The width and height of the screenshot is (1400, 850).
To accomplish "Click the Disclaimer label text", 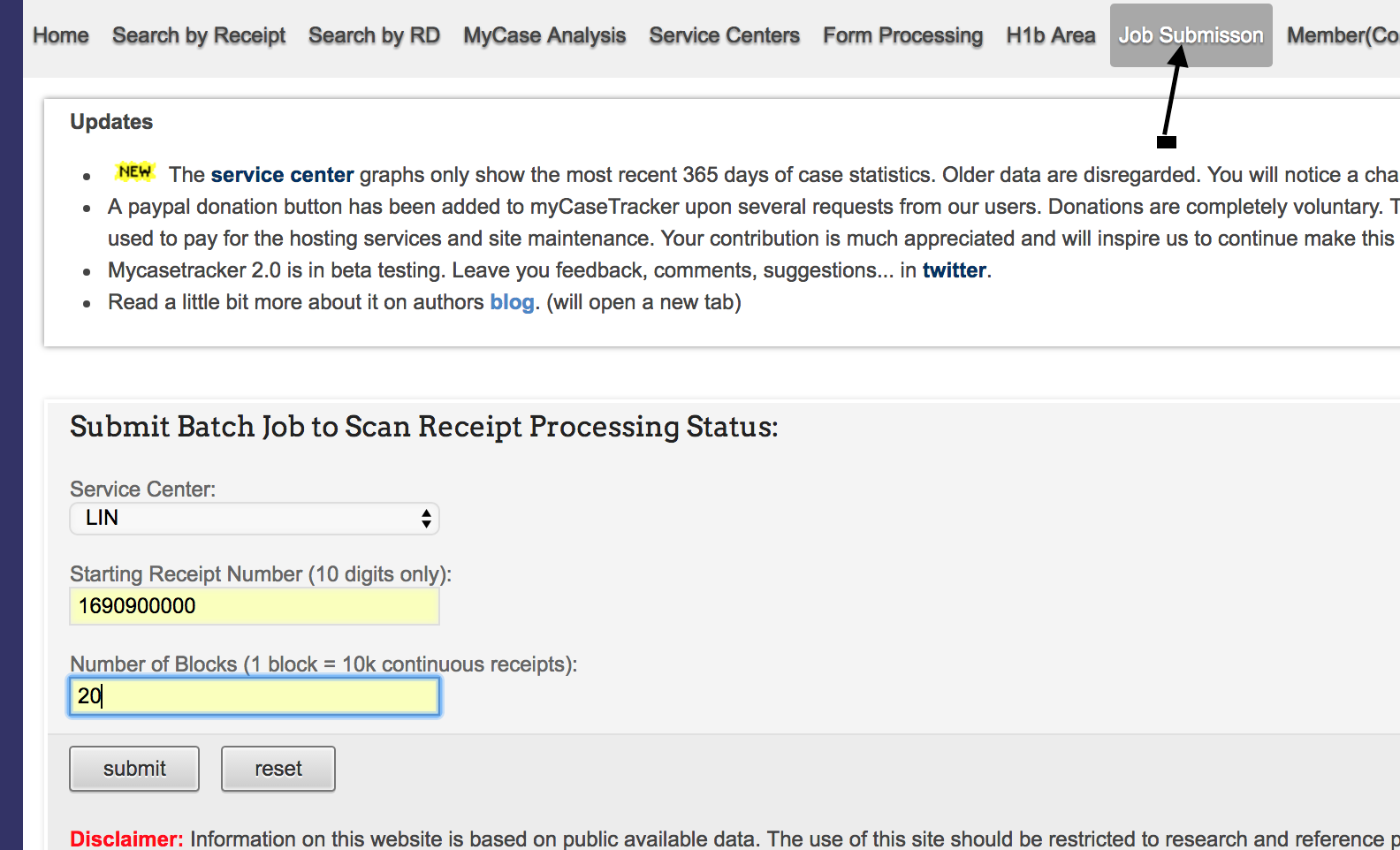I will point(126,839).
